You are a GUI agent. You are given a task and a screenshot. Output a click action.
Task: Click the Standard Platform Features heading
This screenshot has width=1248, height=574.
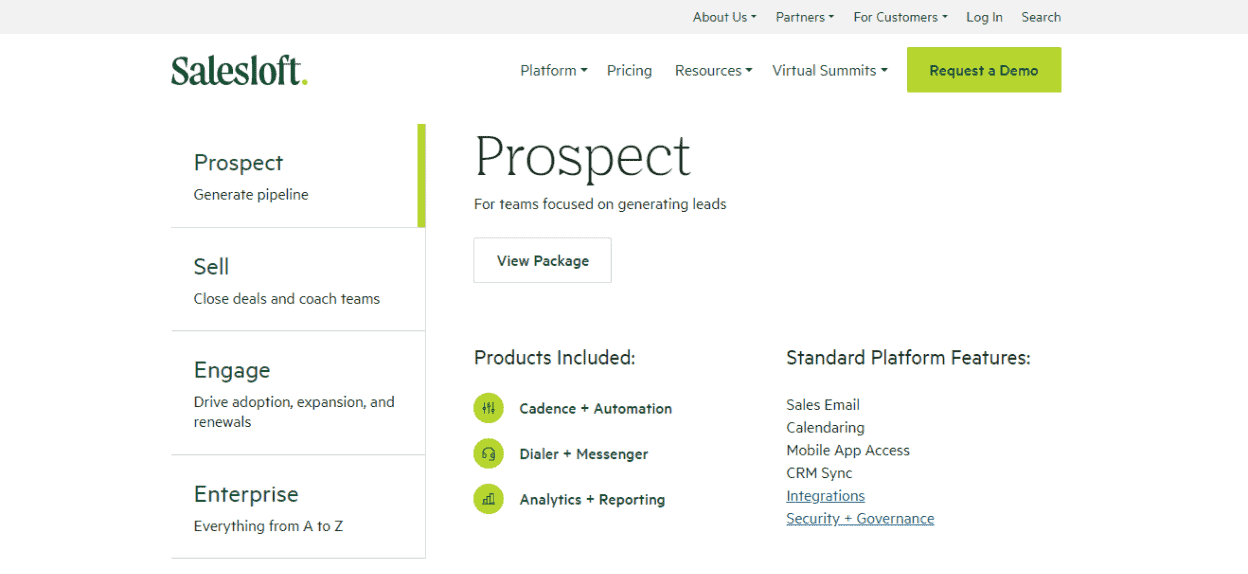coord(908,357)
